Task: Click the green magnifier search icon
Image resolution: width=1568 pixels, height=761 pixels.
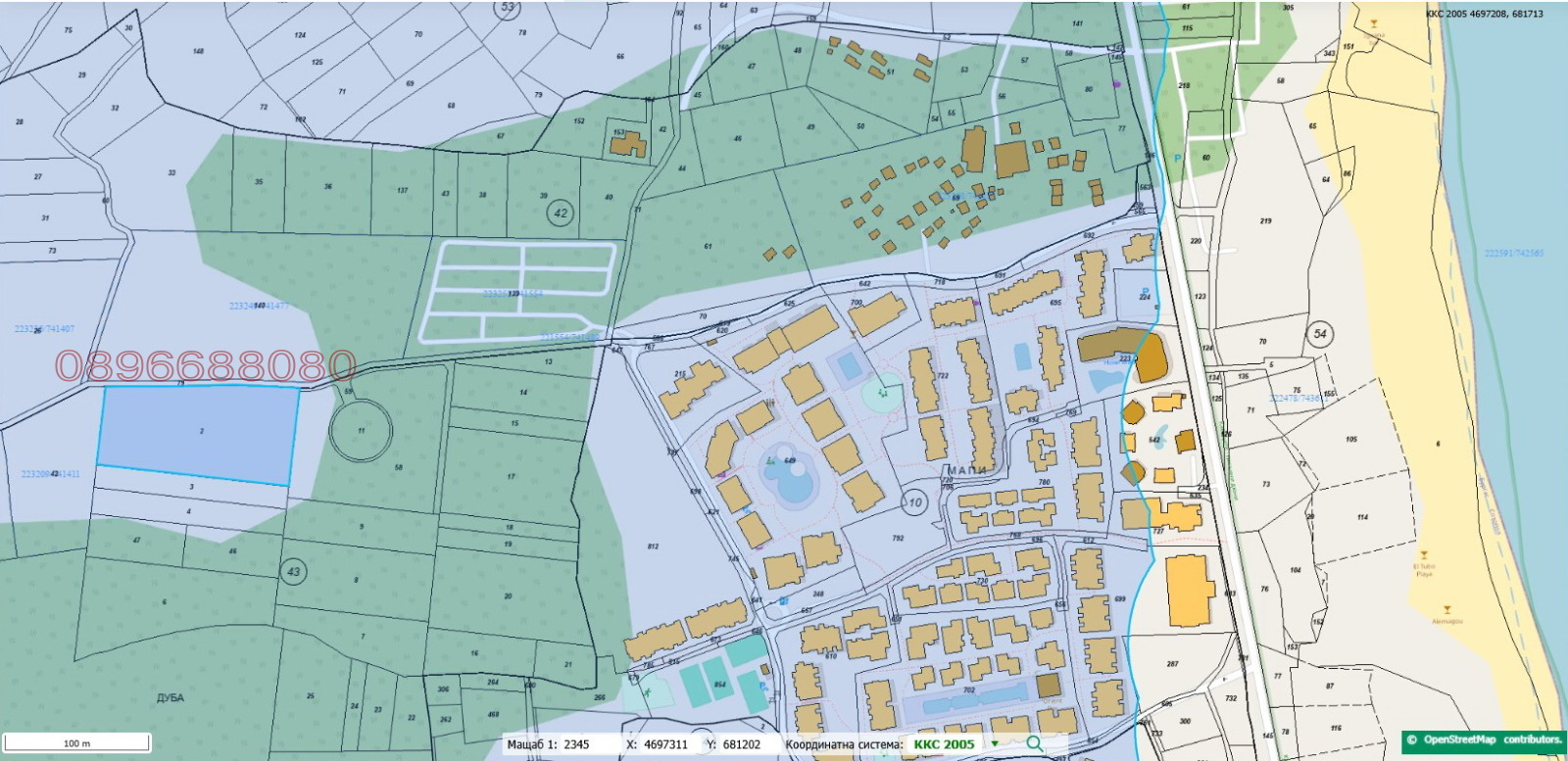Action: [1034, 744]
